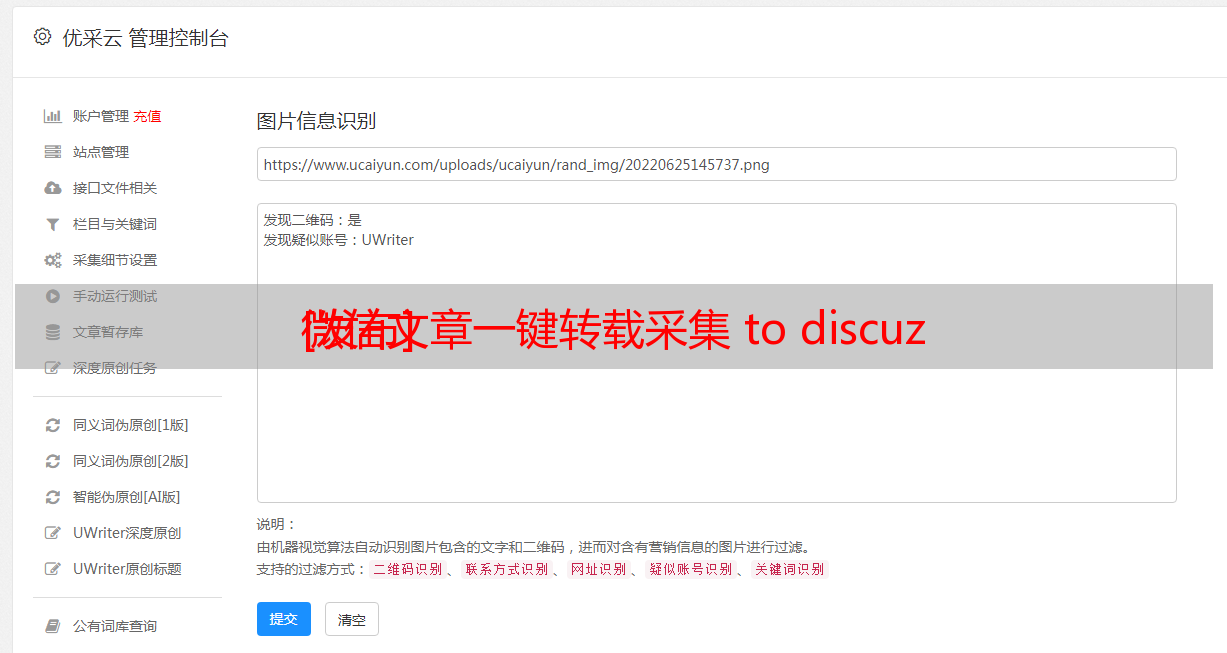Click the bar chart icon for 账户管理
Image resolution: width=1227 pixels, height=653 pixels.
pos(53,116)
